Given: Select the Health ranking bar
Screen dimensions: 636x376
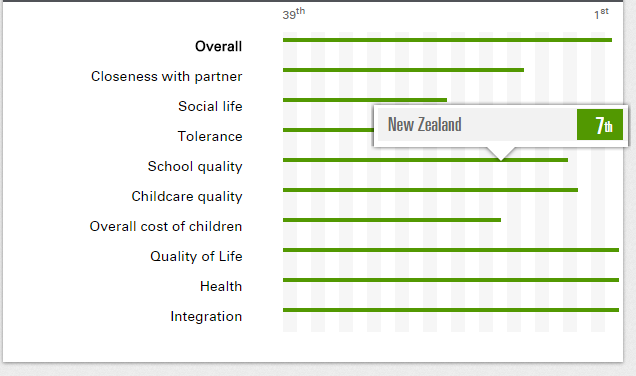Looking at the screenshot, I should pos(451,280).
